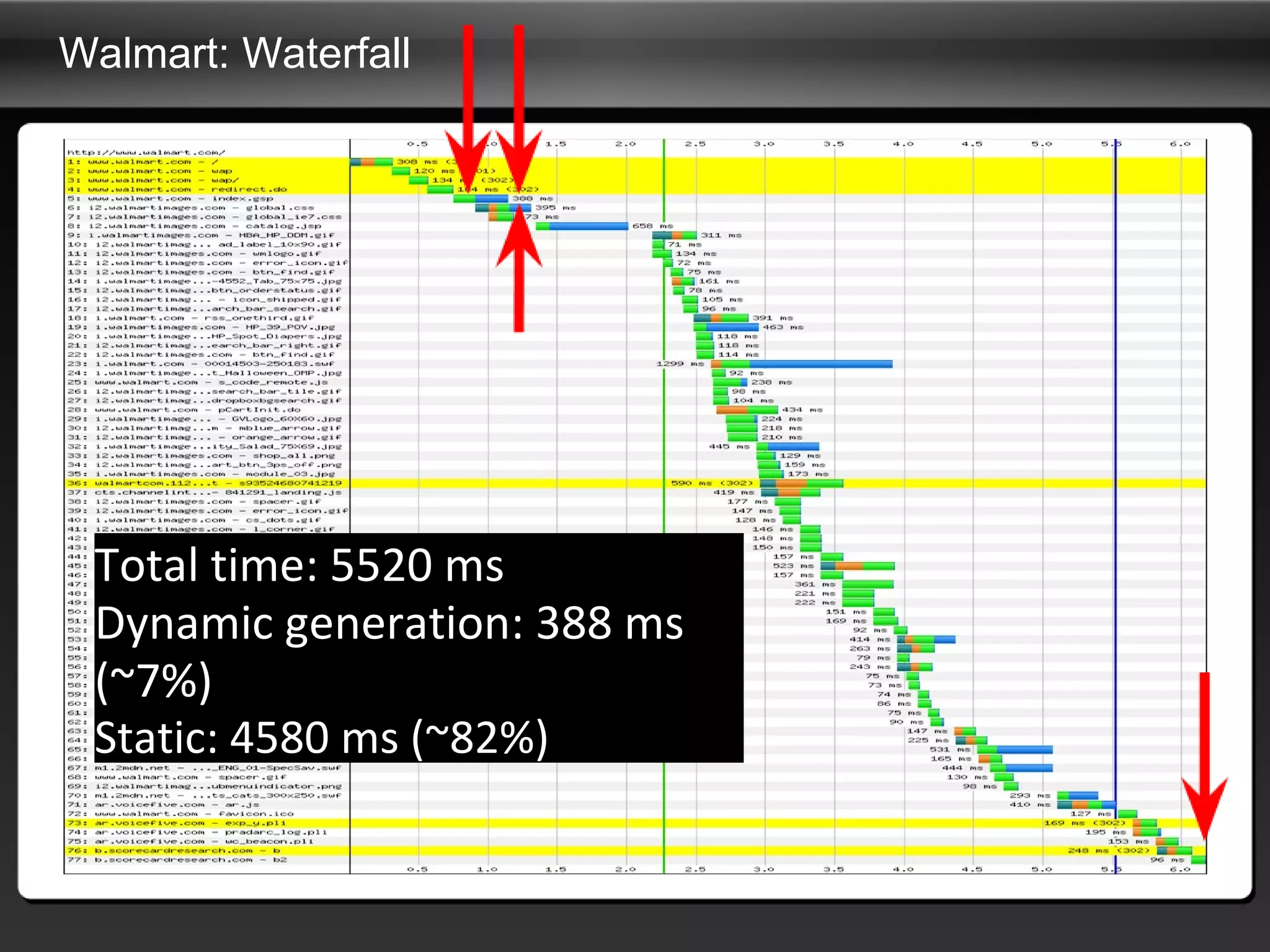The height and width of the screenshot is (952, 1270).
Task: Click the 'Walmart: Waterfall' slide title
Action: (x=234, y=53)
